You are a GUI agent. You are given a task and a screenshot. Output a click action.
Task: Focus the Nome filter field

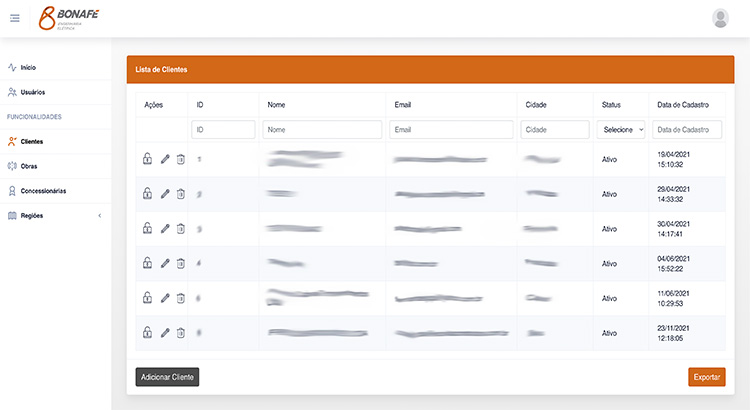point(322,130)
